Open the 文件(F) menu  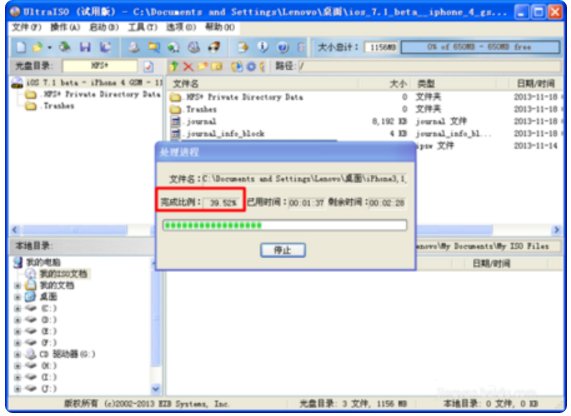point(27,27)
